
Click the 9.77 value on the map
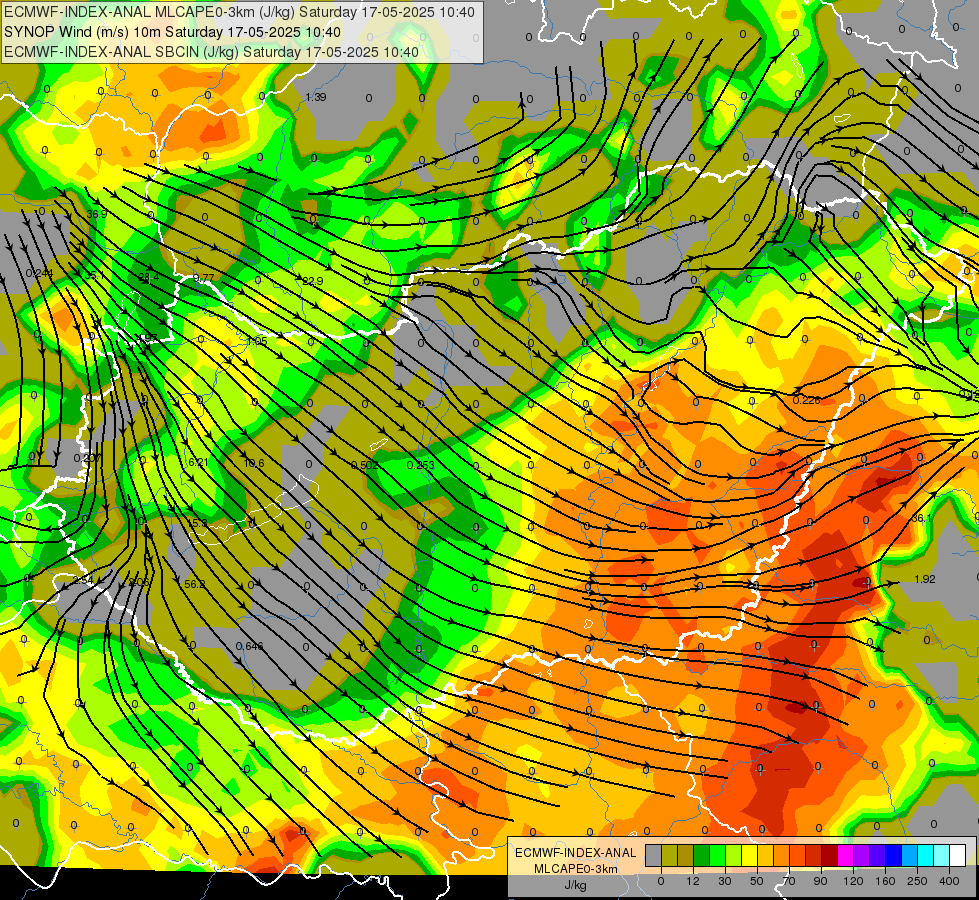click(x=204, y=278)
